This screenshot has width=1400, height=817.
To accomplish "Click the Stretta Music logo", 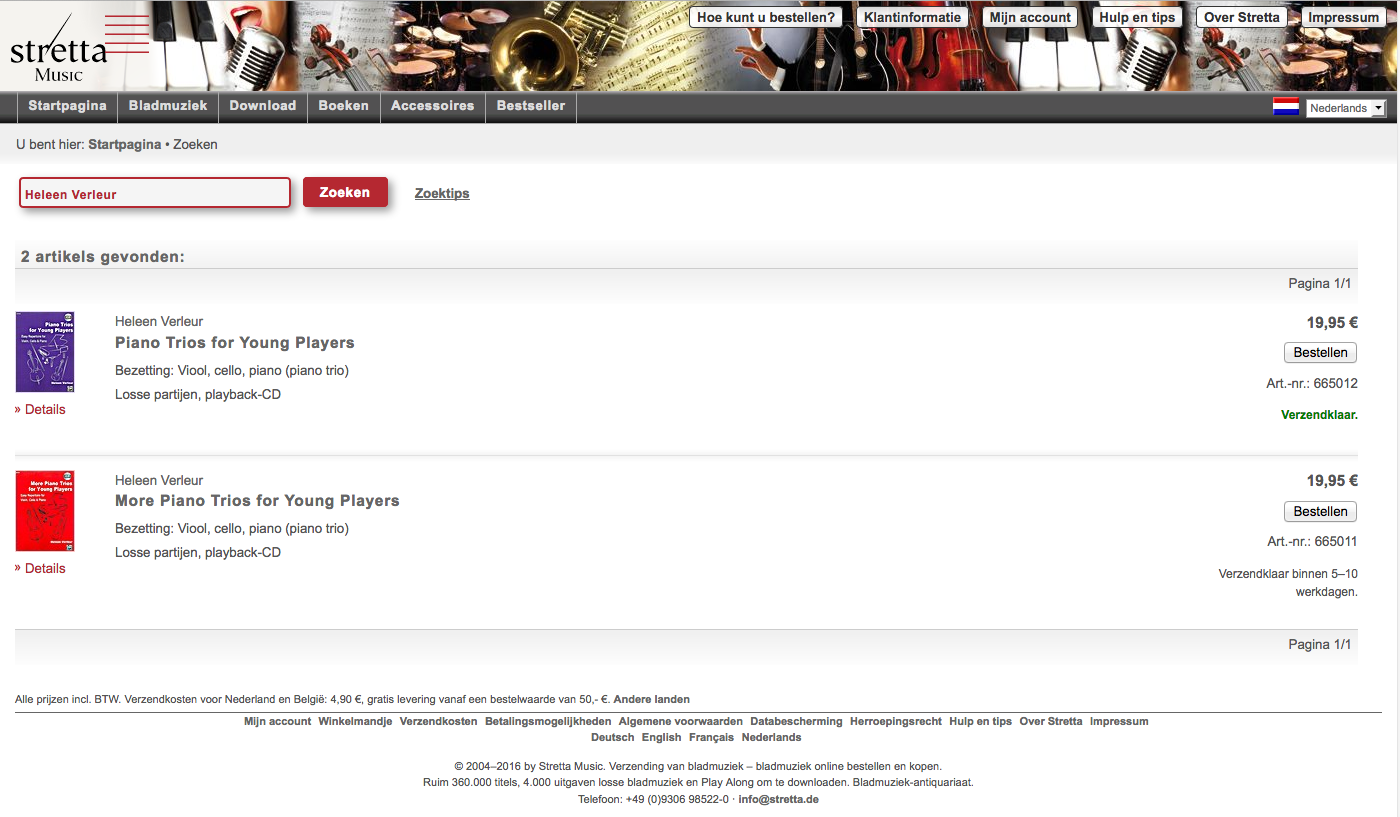I will (78, 46).
